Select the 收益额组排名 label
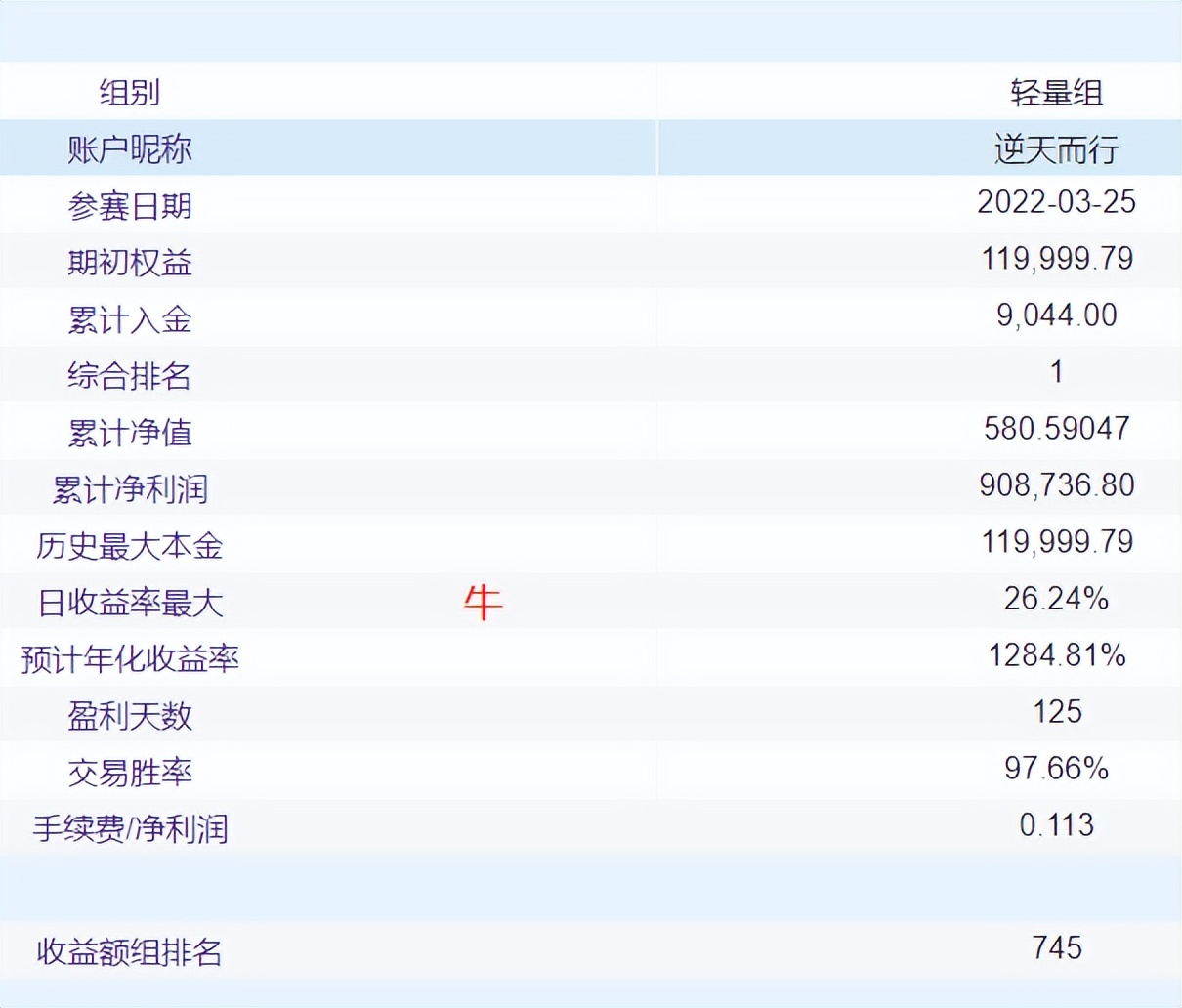1182x1008 pixels. coord(130,952)
